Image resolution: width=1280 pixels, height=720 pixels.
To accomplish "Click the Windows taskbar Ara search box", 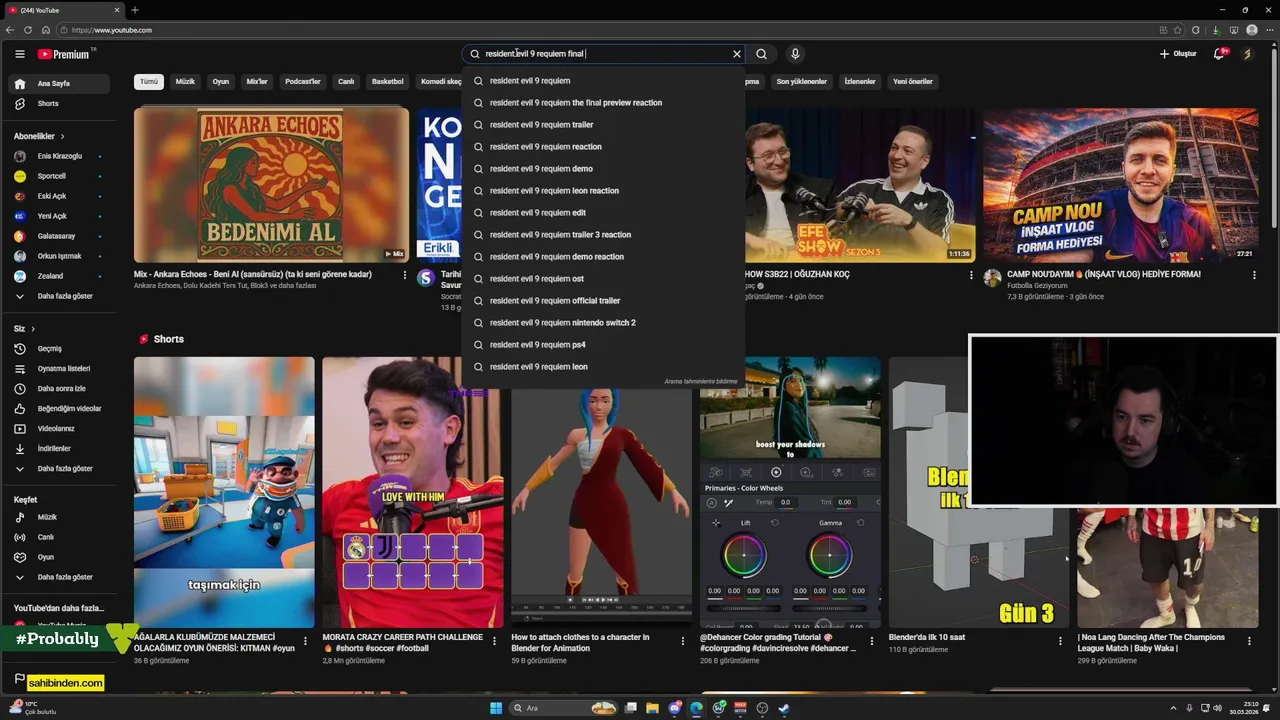I will (x=565, y=708).
